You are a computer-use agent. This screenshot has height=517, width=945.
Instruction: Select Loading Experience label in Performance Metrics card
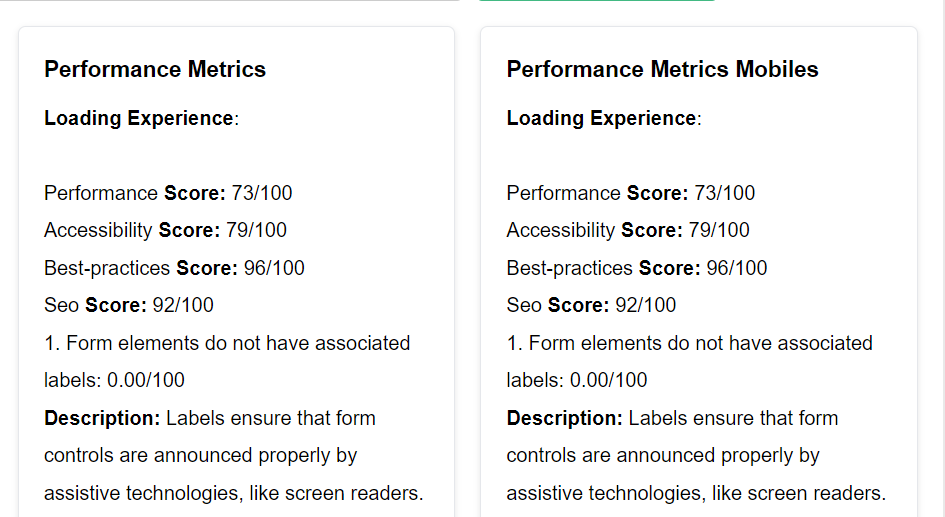140,118
